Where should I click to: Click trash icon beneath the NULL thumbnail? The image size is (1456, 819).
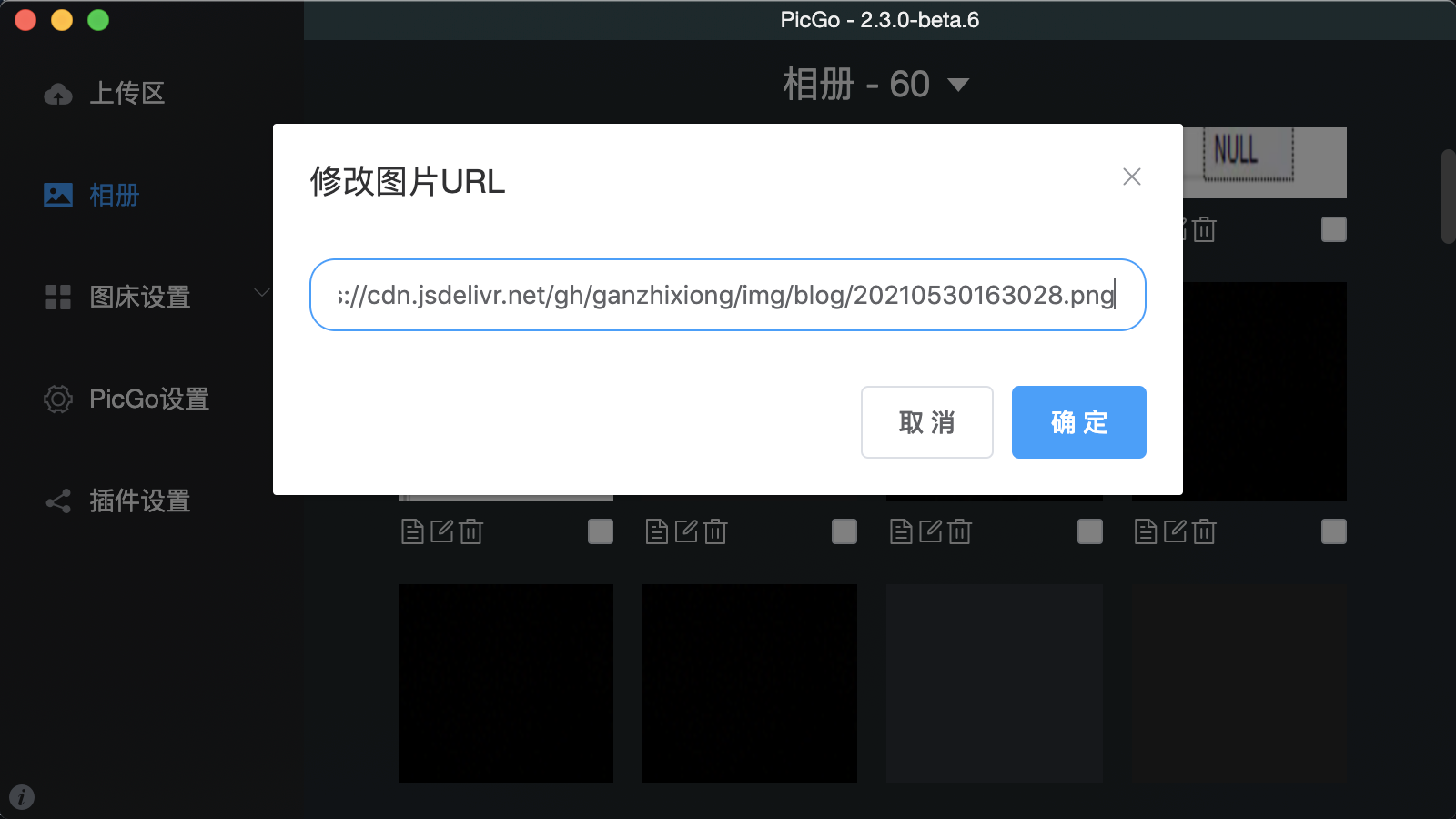pyautogui.click(x=1205, y=229)
